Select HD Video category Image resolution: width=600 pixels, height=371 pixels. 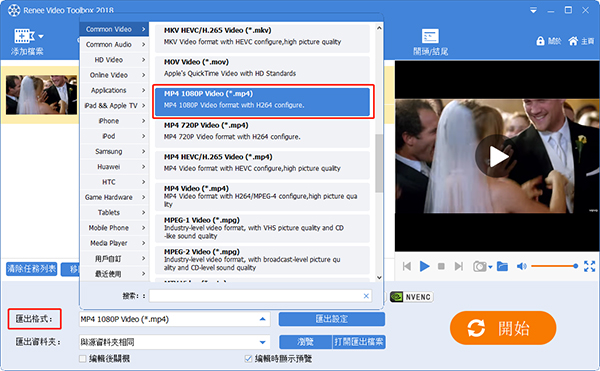point(114,60)
